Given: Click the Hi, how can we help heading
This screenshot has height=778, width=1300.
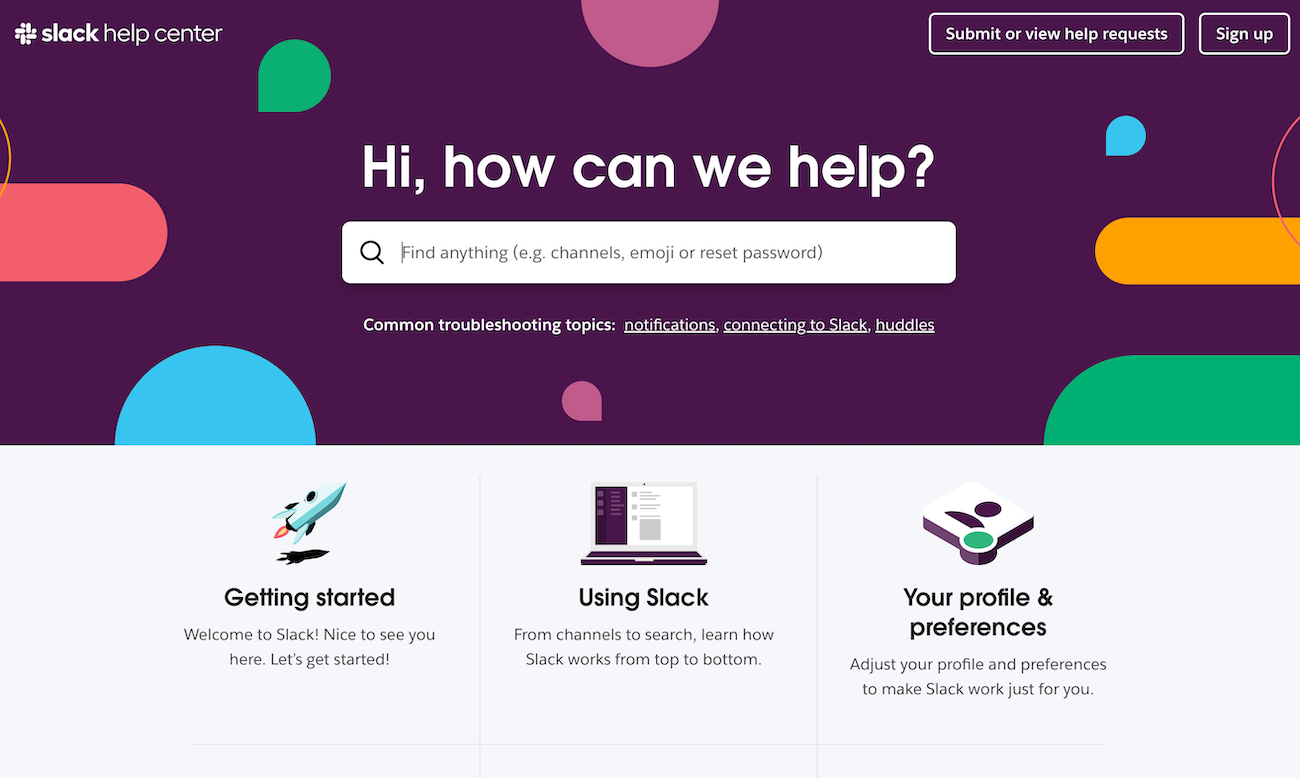Looking at the screenshot, I should click(x=648, y=167).
